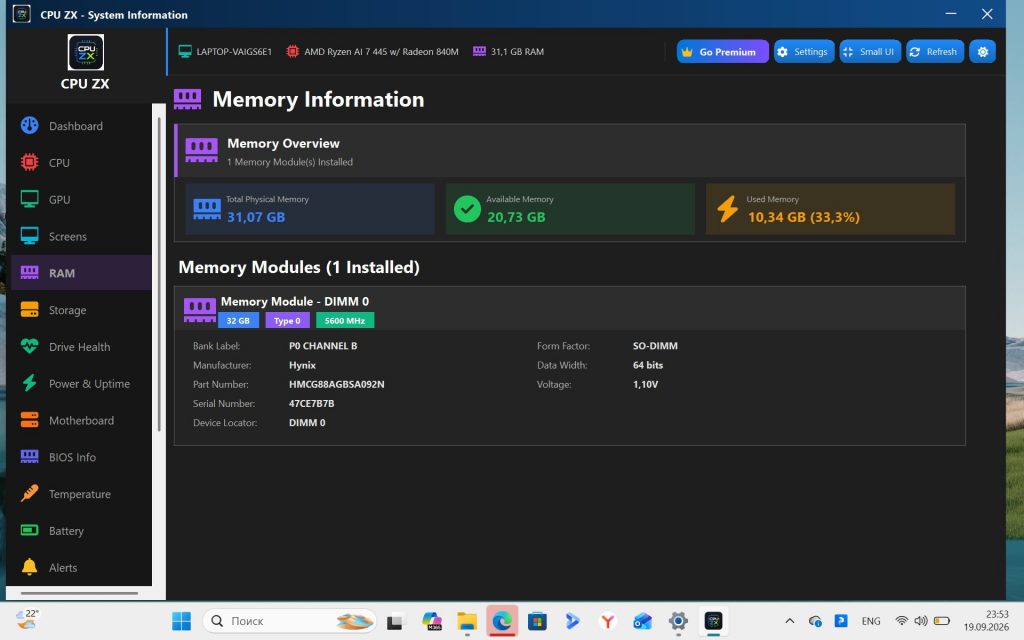Click the Total Physical Memory blue icon
The image size is (1024, 640).
point(207,210)
